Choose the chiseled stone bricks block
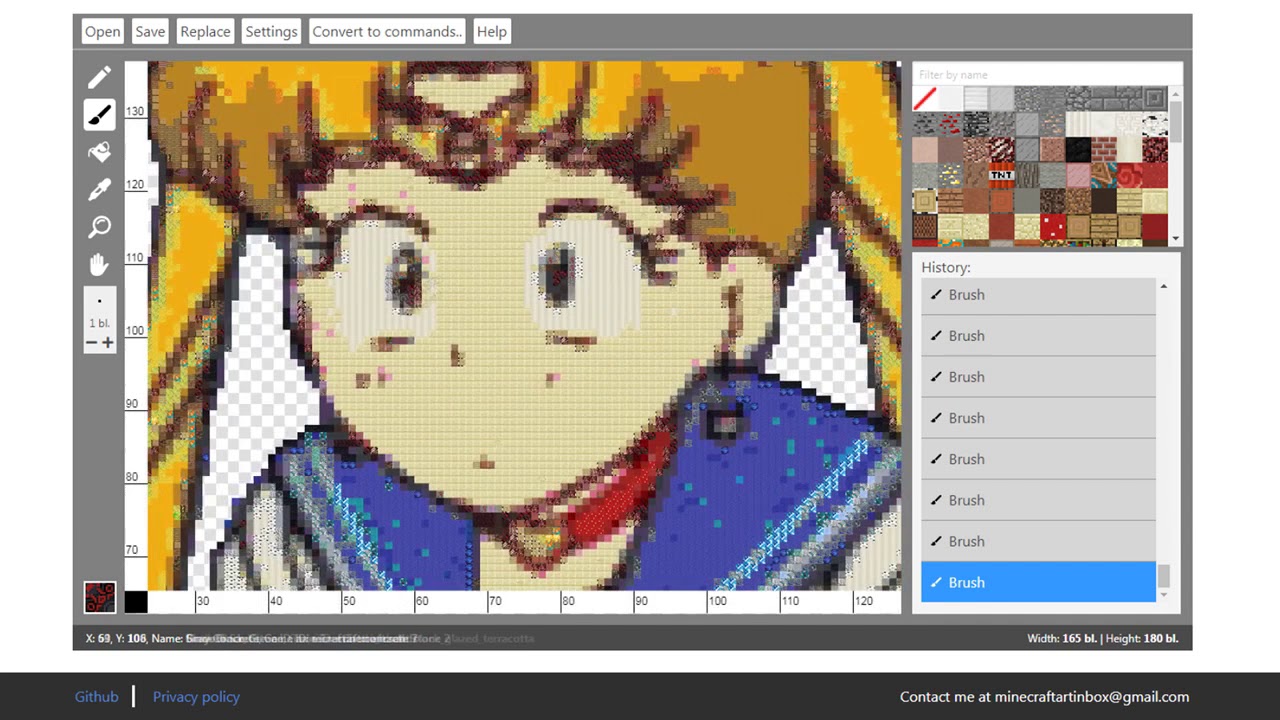The image size is (1280, 720). coord(1154,98)
